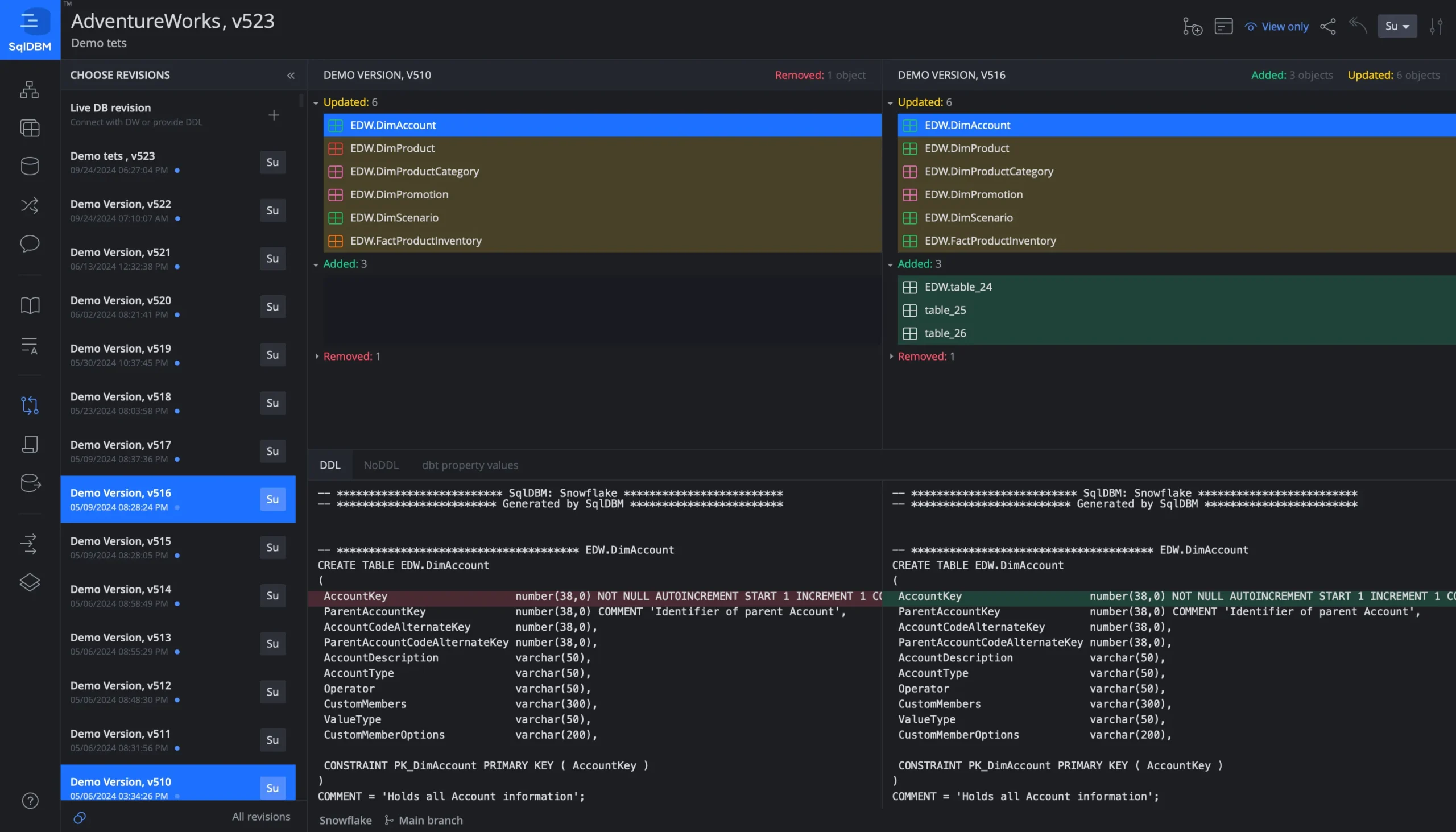Open the Su user dropdown in header
Viewport: 1456px width, 832px height.
[1397, 26]
